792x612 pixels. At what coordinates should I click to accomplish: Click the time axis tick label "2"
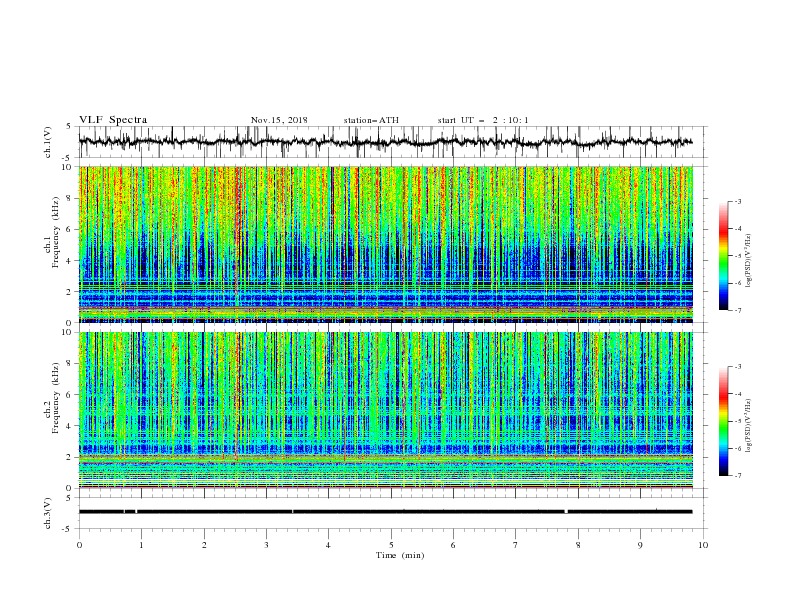click(204, 545)
